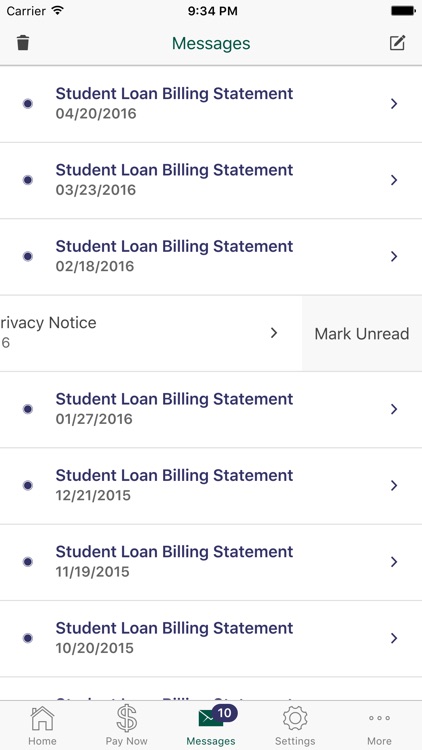Click the Mark Unread button
The height and width of the screenshot is (750, 422).
click(362, 333)
